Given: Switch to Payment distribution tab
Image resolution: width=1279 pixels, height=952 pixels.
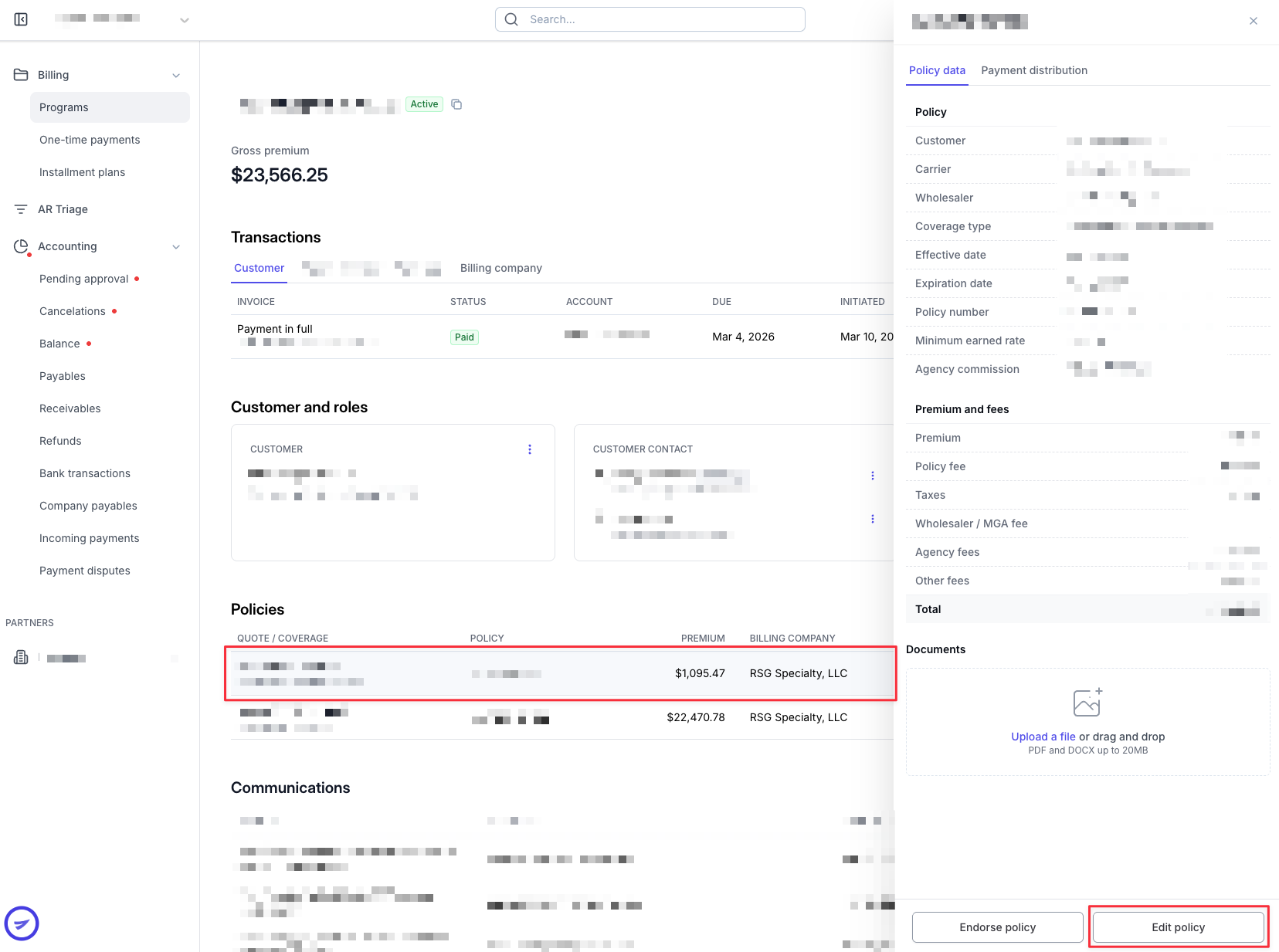Looking at the screenshot, I should click(x=1034, y=70).
